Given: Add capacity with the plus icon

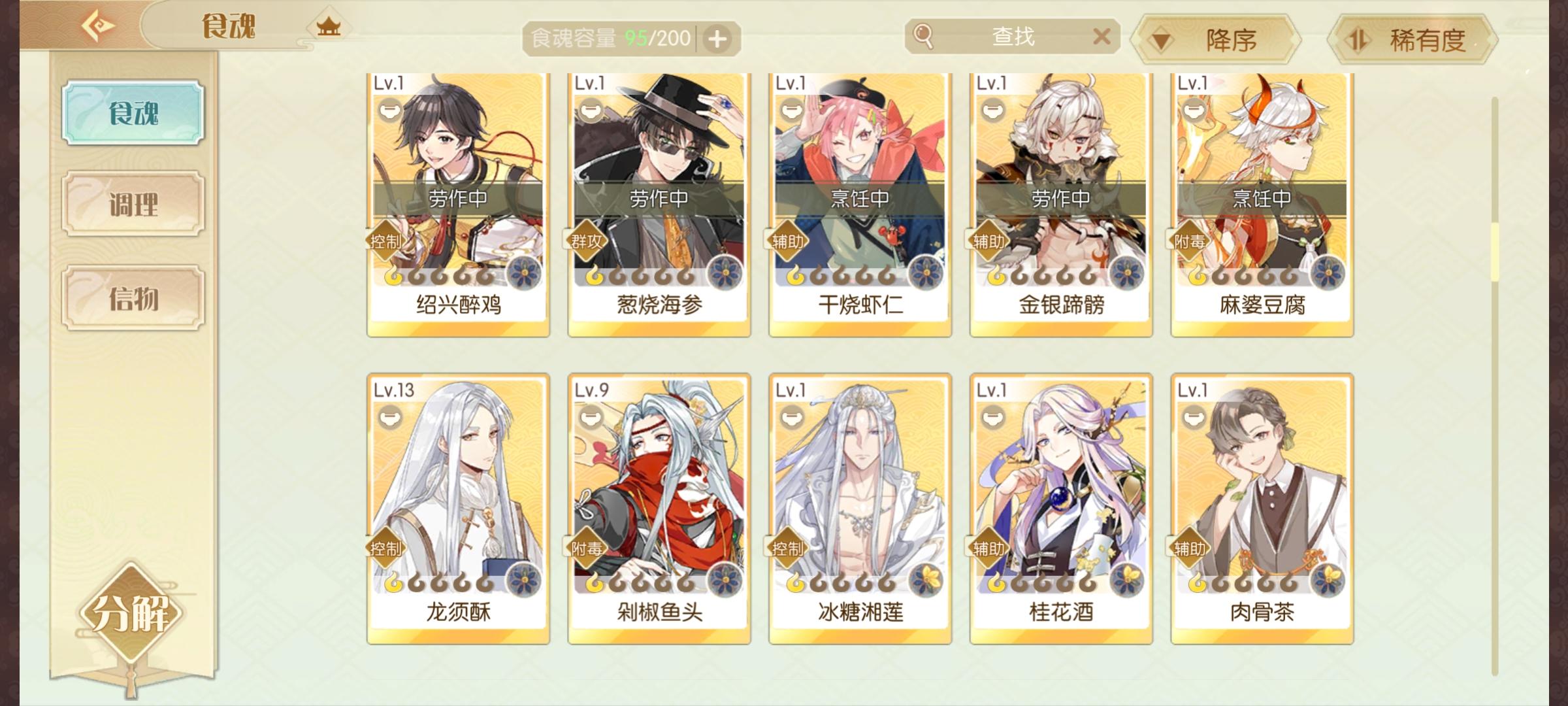Looking at the screenshot, I should click(718, 39).
